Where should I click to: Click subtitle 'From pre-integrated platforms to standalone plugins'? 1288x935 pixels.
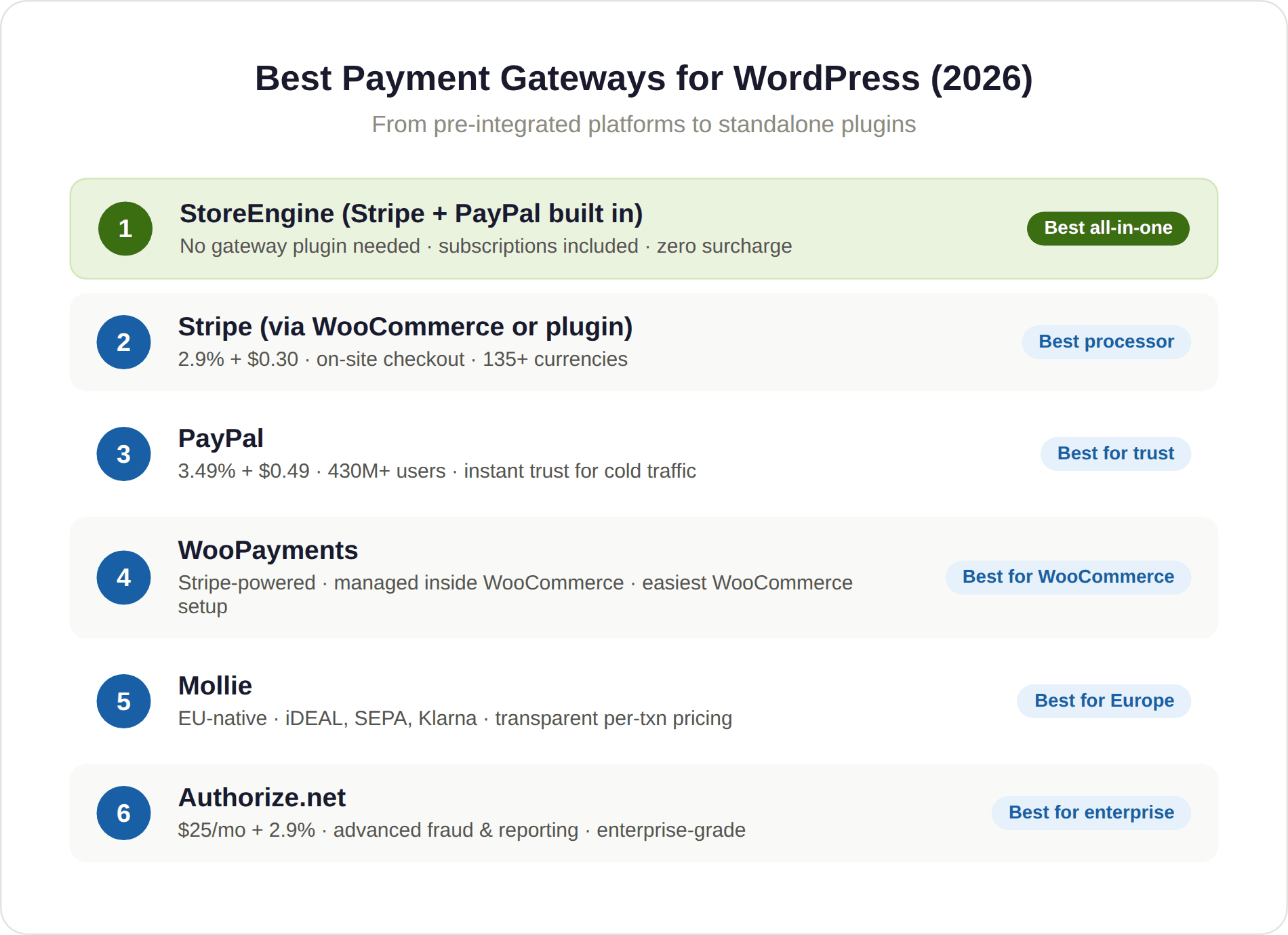[644, 125]
